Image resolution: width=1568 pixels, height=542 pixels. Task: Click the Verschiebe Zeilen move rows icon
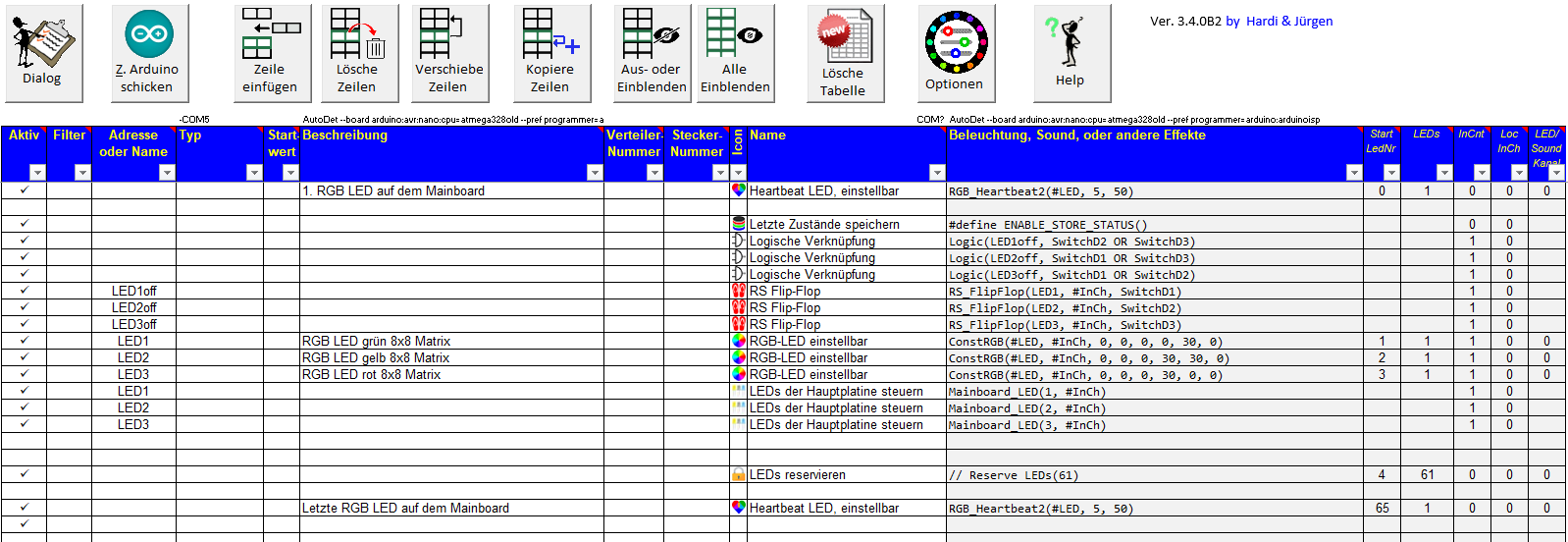point(448,53)
